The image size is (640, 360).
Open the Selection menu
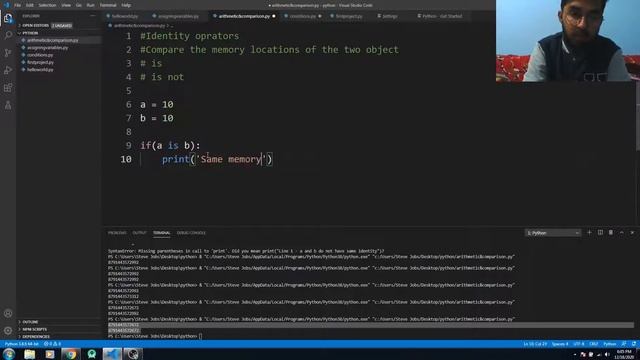(47, 5)
